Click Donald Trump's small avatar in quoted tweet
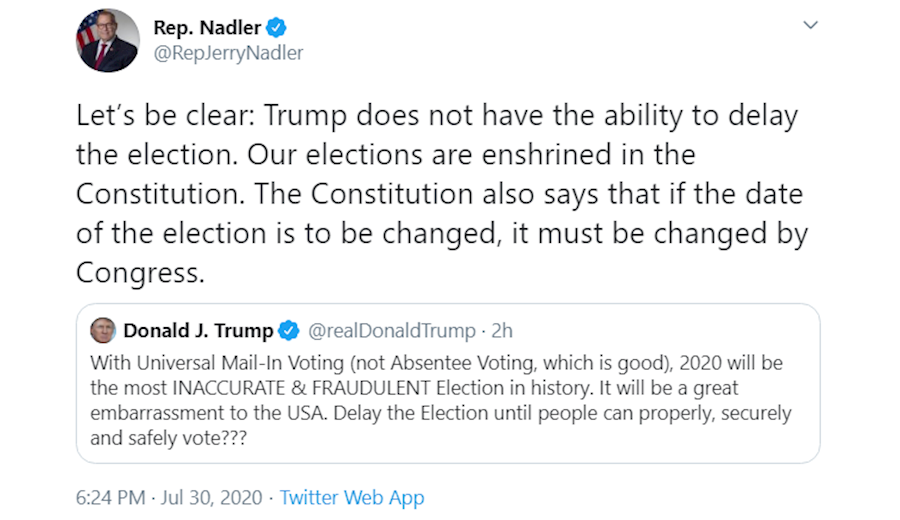900x520 pixels. point(103,330)
